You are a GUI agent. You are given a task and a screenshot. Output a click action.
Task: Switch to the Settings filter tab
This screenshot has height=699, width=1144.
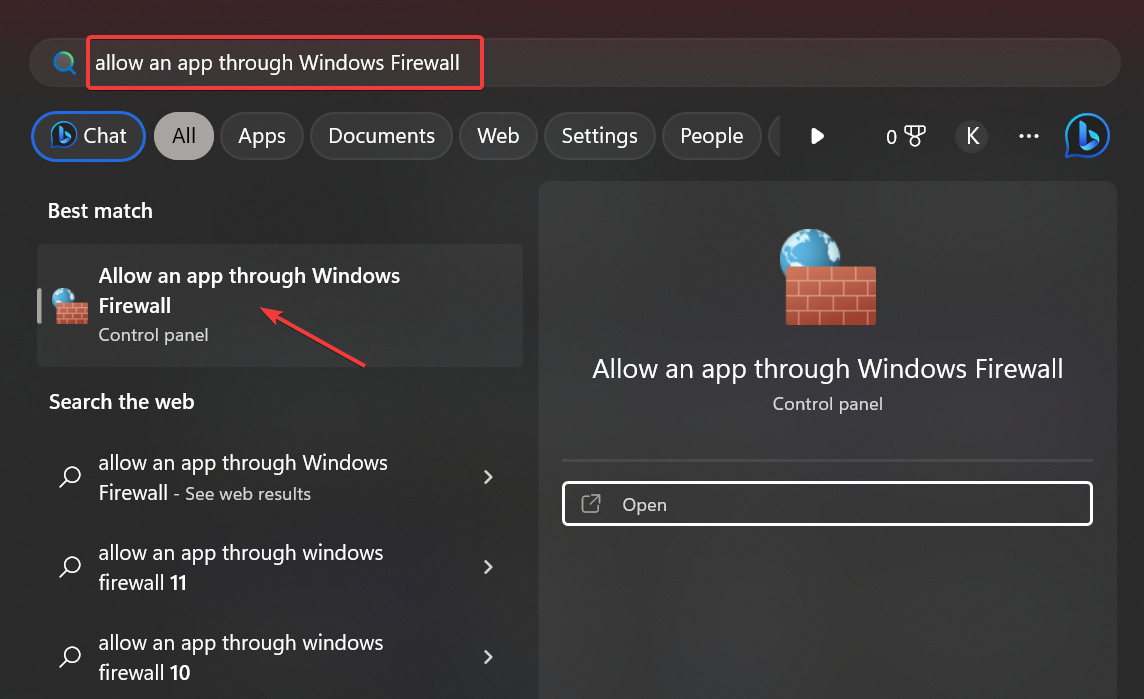click(x=600, y=136)
